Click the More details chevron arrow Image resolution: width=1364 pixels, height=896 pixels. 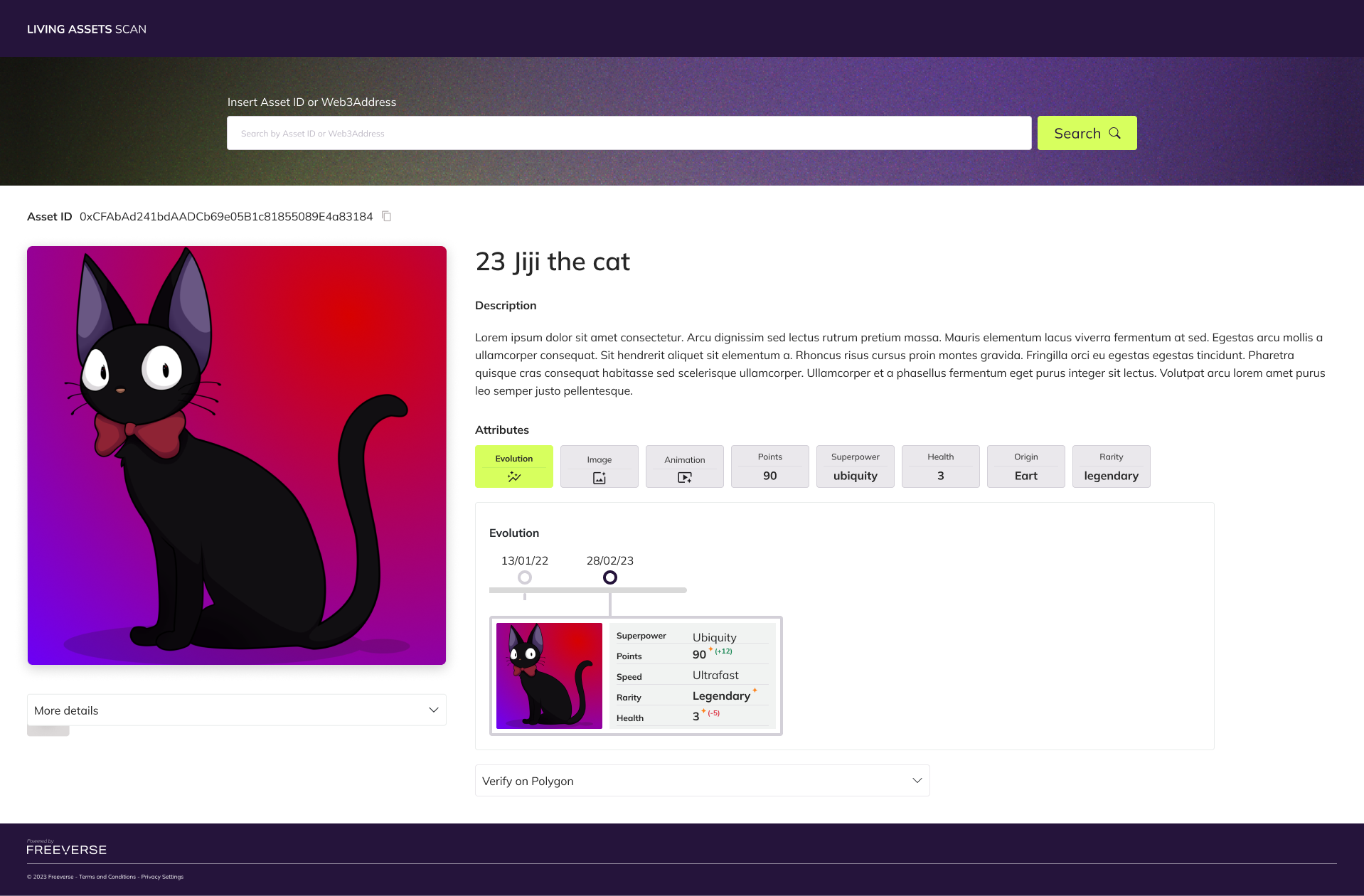434,710
